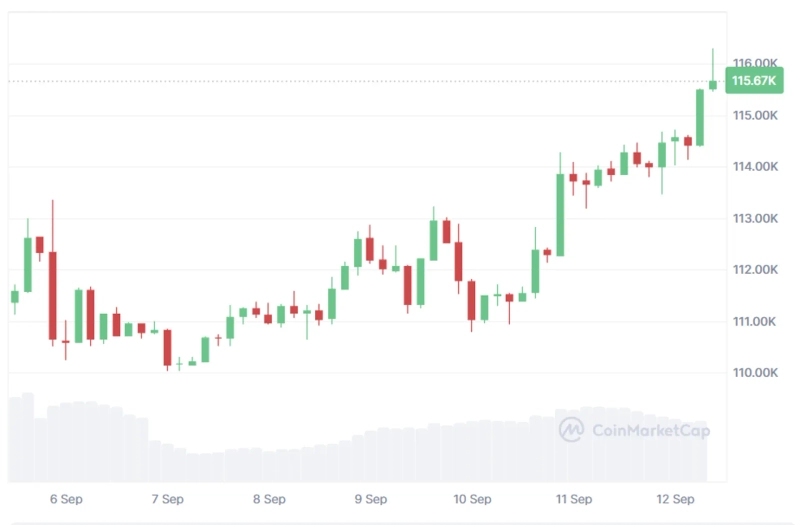800x525 pixels.
Task: Click the 111.00K price axis label
Action: tap(755, 322)
